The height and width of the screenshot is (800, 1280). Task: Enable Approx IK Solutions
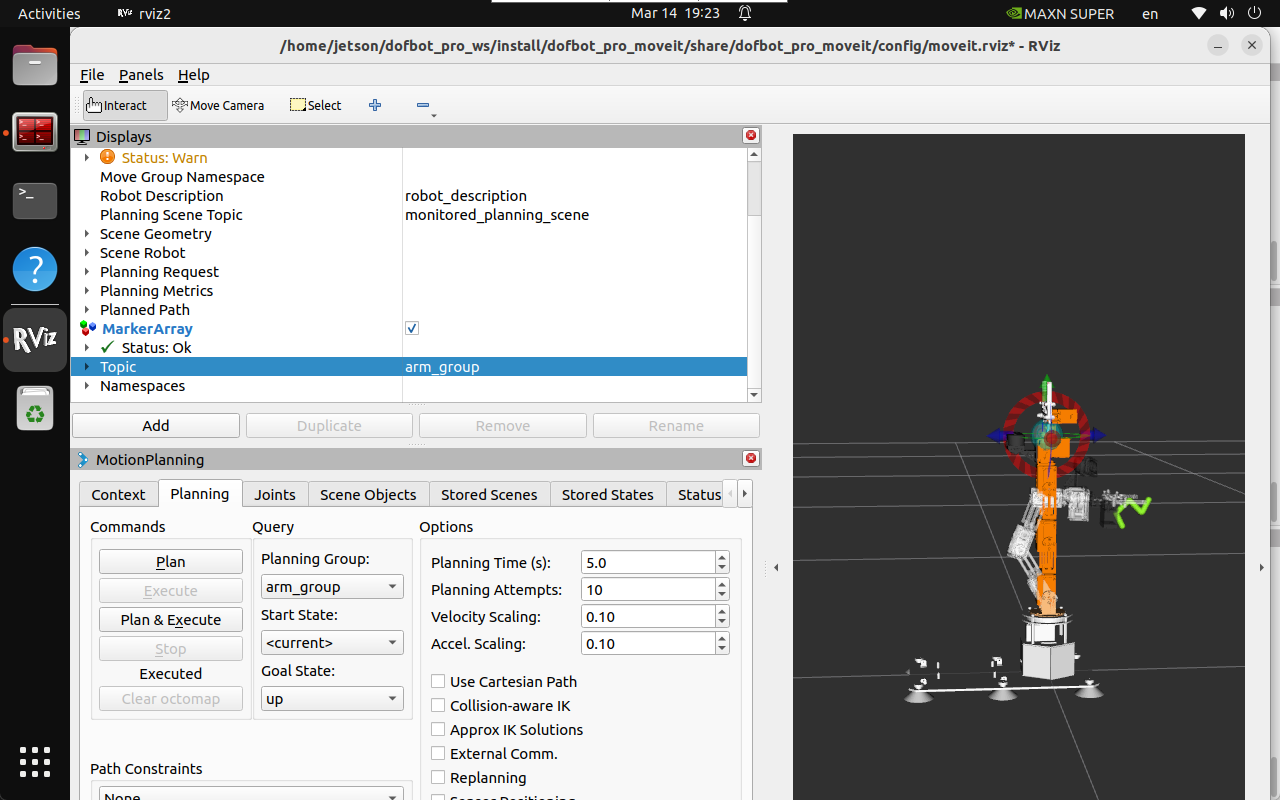(x=438, y=729)
